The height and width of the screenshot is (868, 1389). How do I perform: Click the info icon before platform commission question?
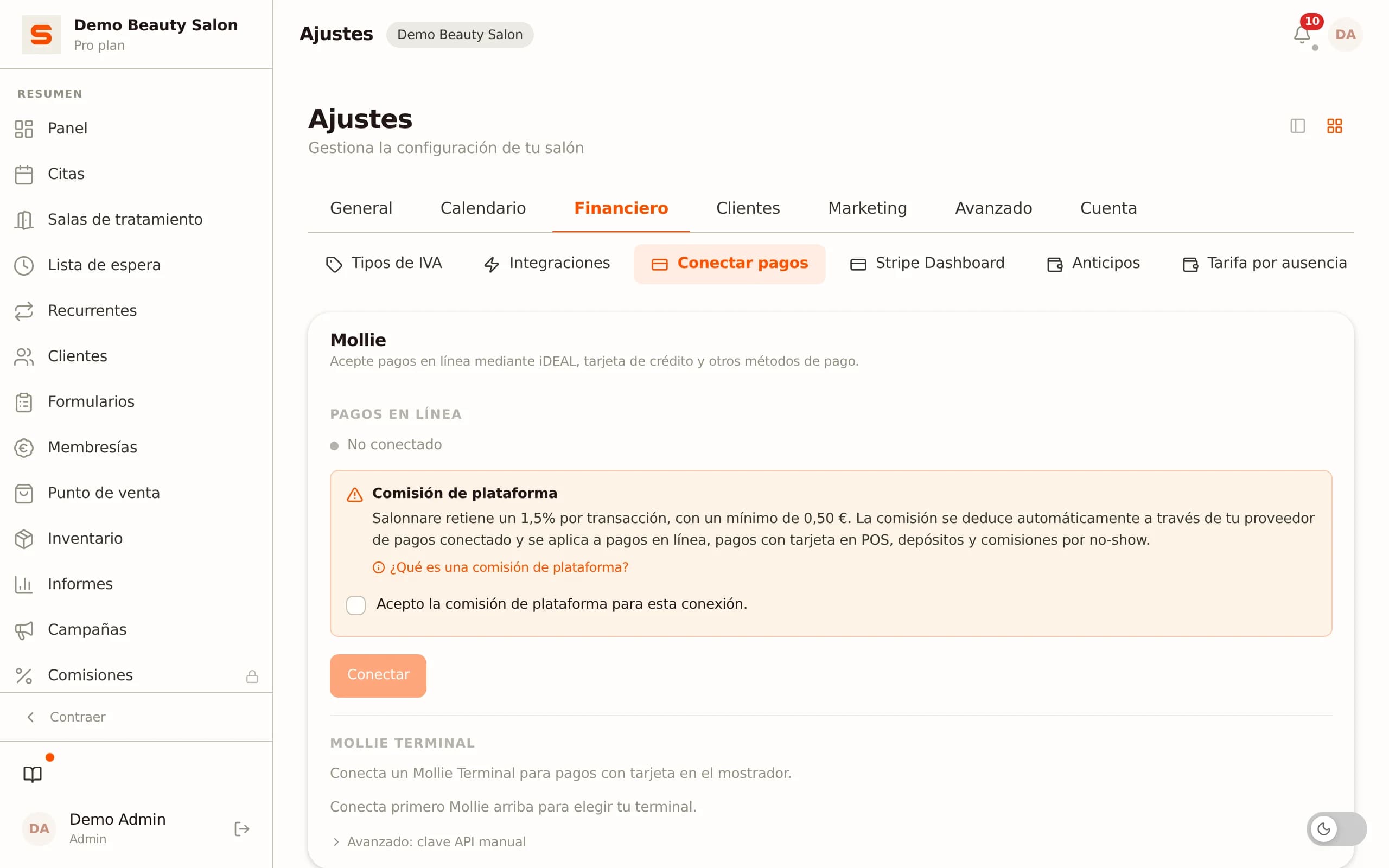378,567
